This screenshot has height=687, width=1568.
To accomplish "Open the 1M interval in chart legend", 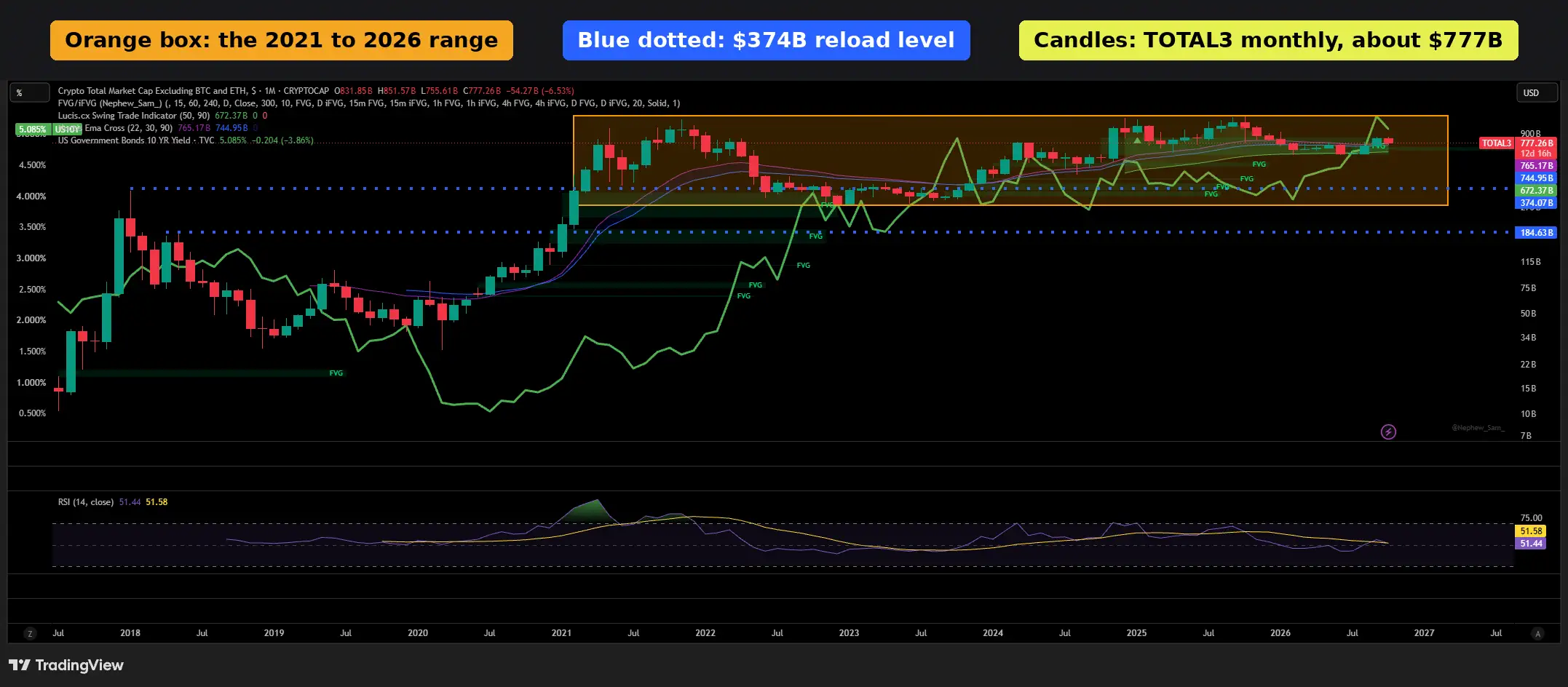I will click(x=270, y=91).
